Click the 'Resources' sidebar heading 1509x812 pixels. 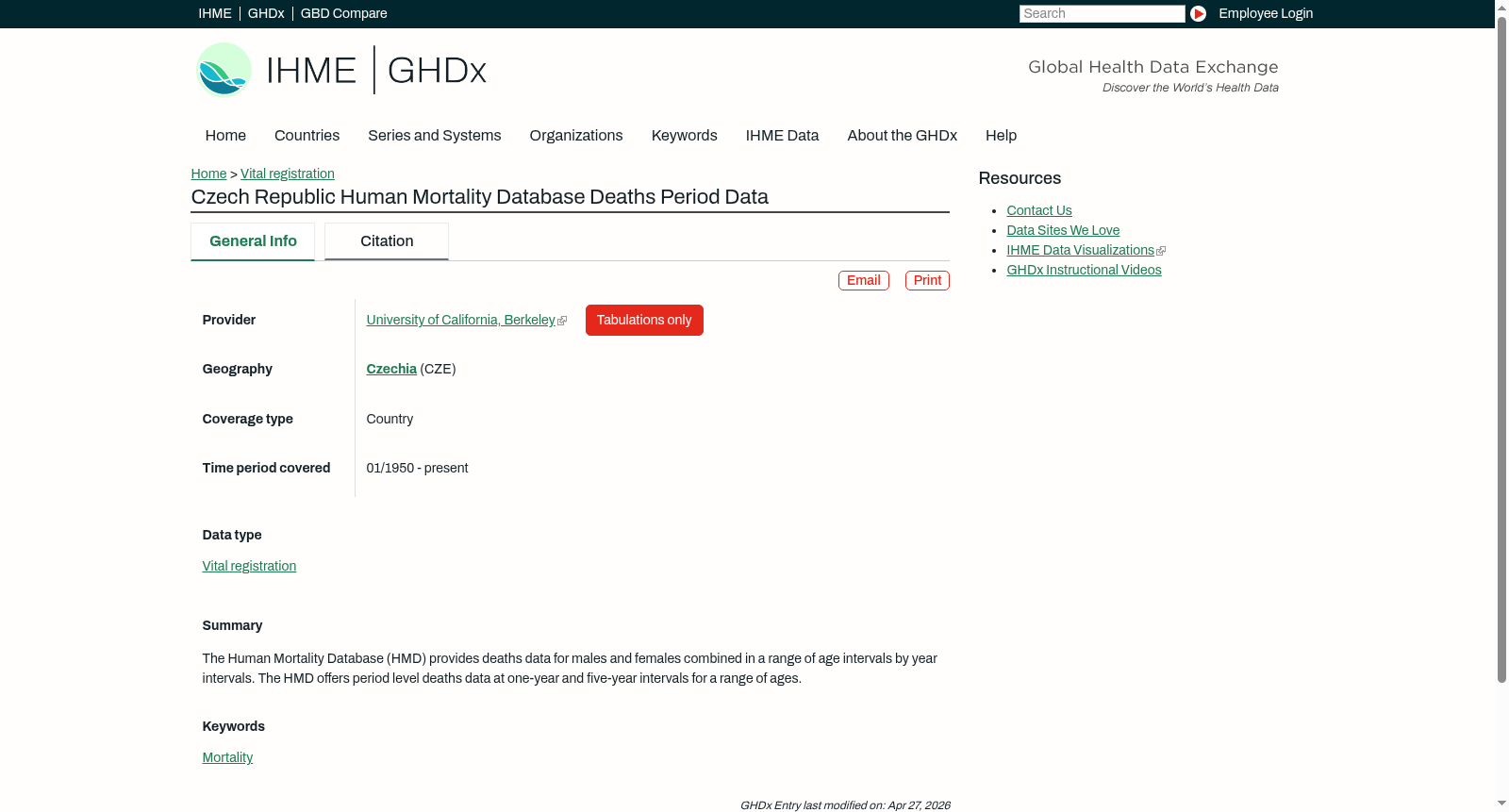1020,178
